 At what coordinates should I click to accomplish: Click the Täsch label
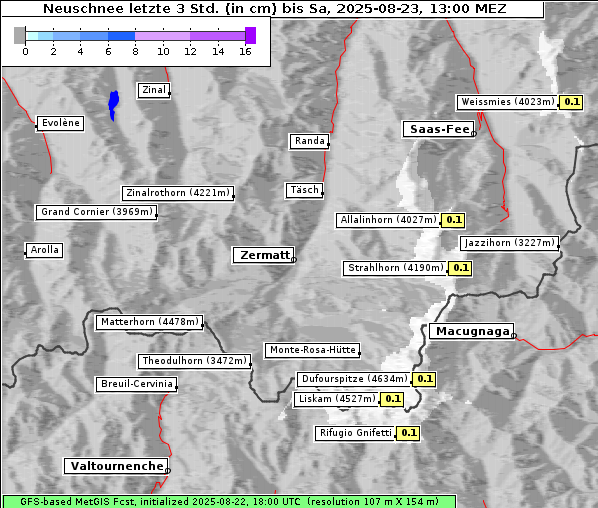tap(304, 190)
